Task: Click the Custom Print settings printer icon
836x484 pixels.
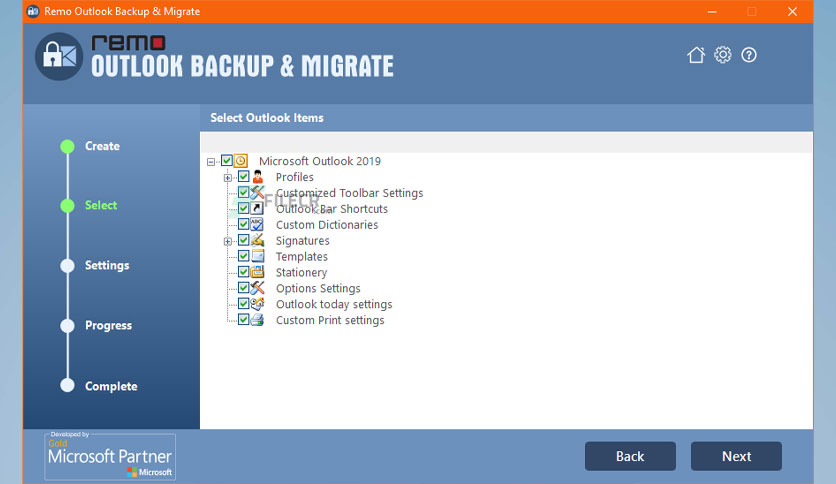Action: coord(258,320)
